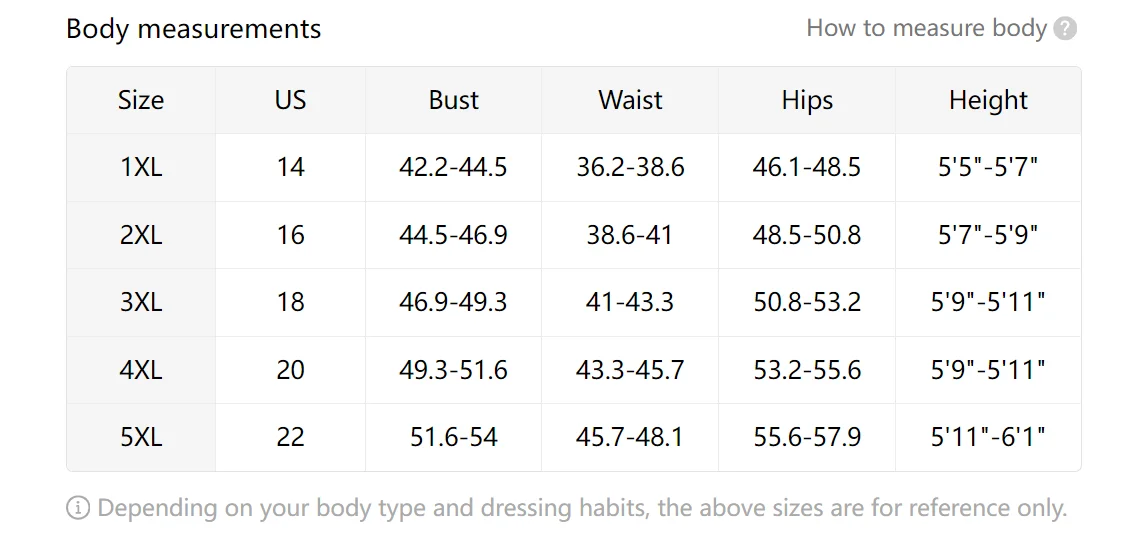Click the Hips column header

pyautogui.click(x=807, y=100)
